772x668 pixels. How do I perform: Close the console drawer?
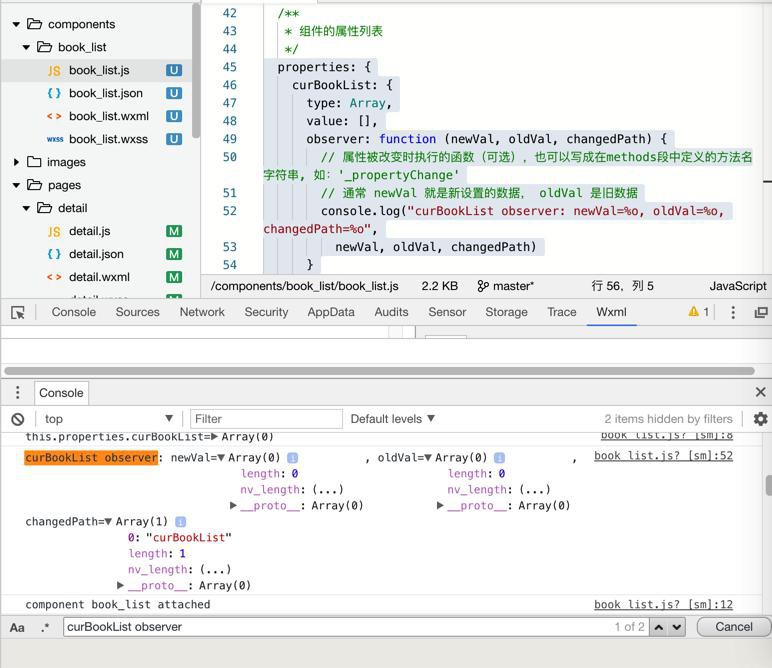760,392
